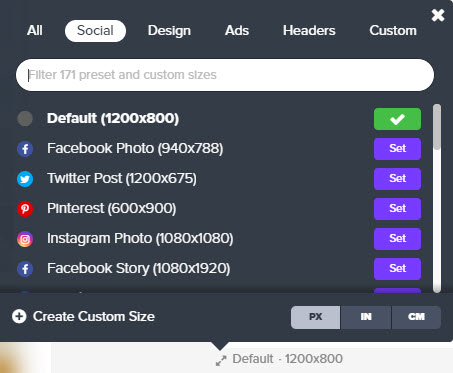Click the Facebook icon beside Facebook Photo
The image size is (453, 373).
coord(25,149)
